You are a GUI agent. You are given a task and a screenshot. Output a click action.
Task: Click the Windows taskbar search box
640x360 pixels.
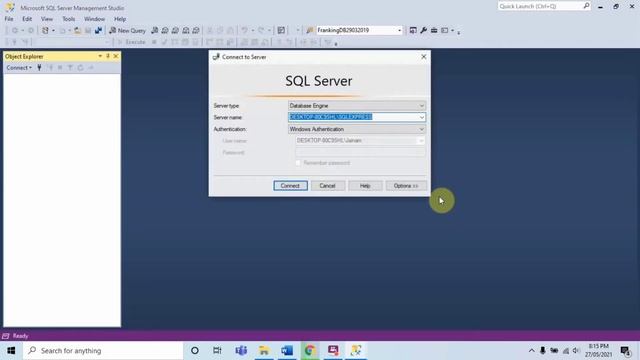tap(103, 351)
